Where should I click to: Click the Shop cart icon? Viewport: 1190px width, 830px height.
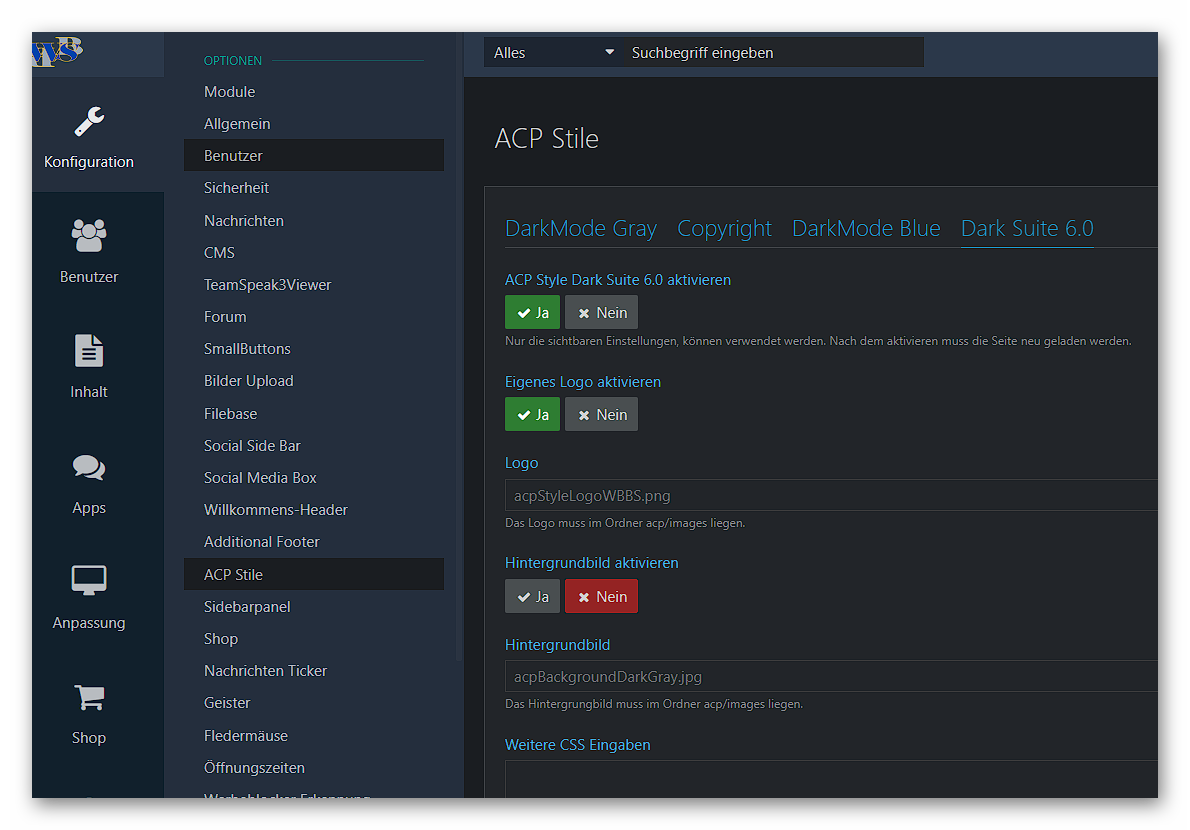click(x=89, y=697)
